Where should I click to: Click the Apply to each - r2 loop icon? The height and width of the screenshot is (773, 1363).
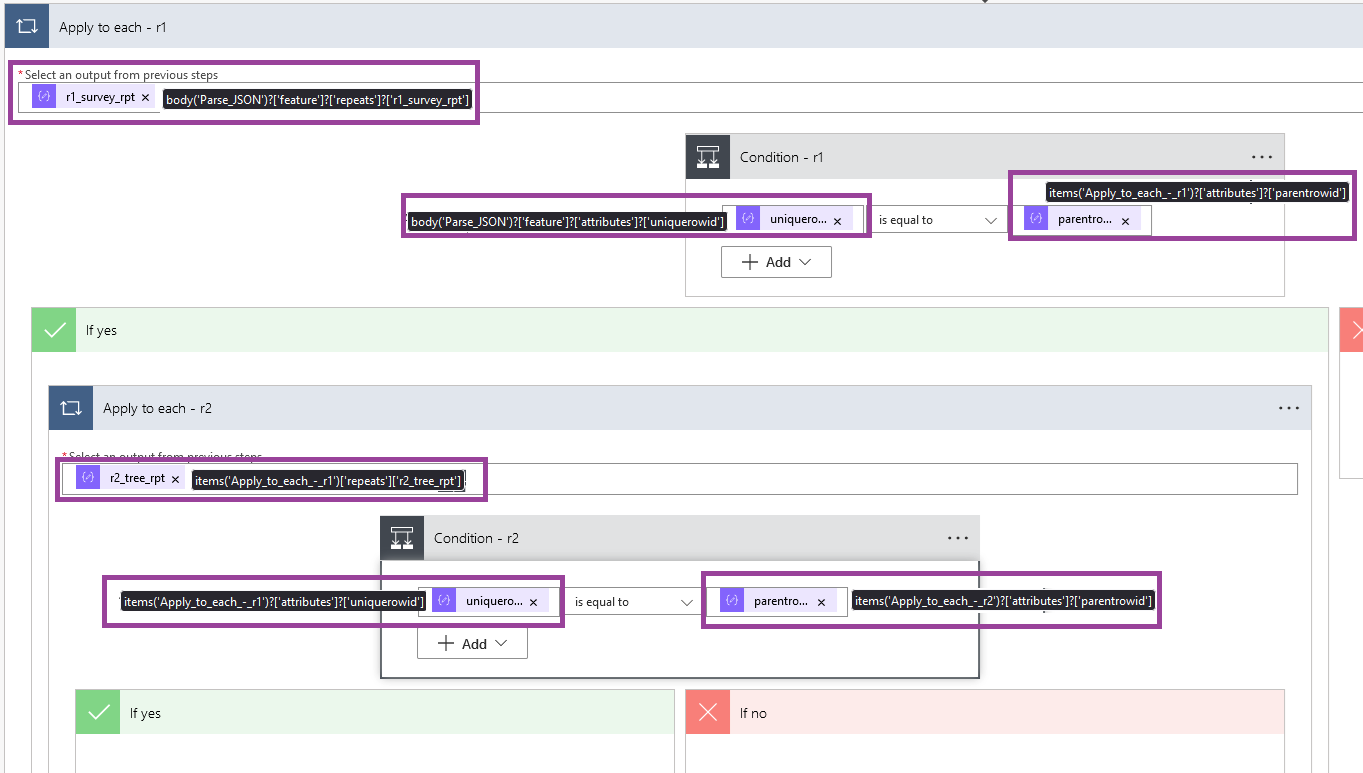click(x=68, y=407)
